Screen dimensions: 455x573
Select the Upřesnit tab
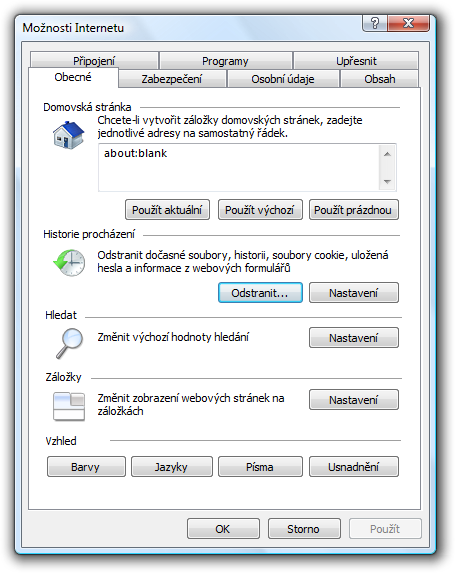pyautogui.click(x=356, y=60)
